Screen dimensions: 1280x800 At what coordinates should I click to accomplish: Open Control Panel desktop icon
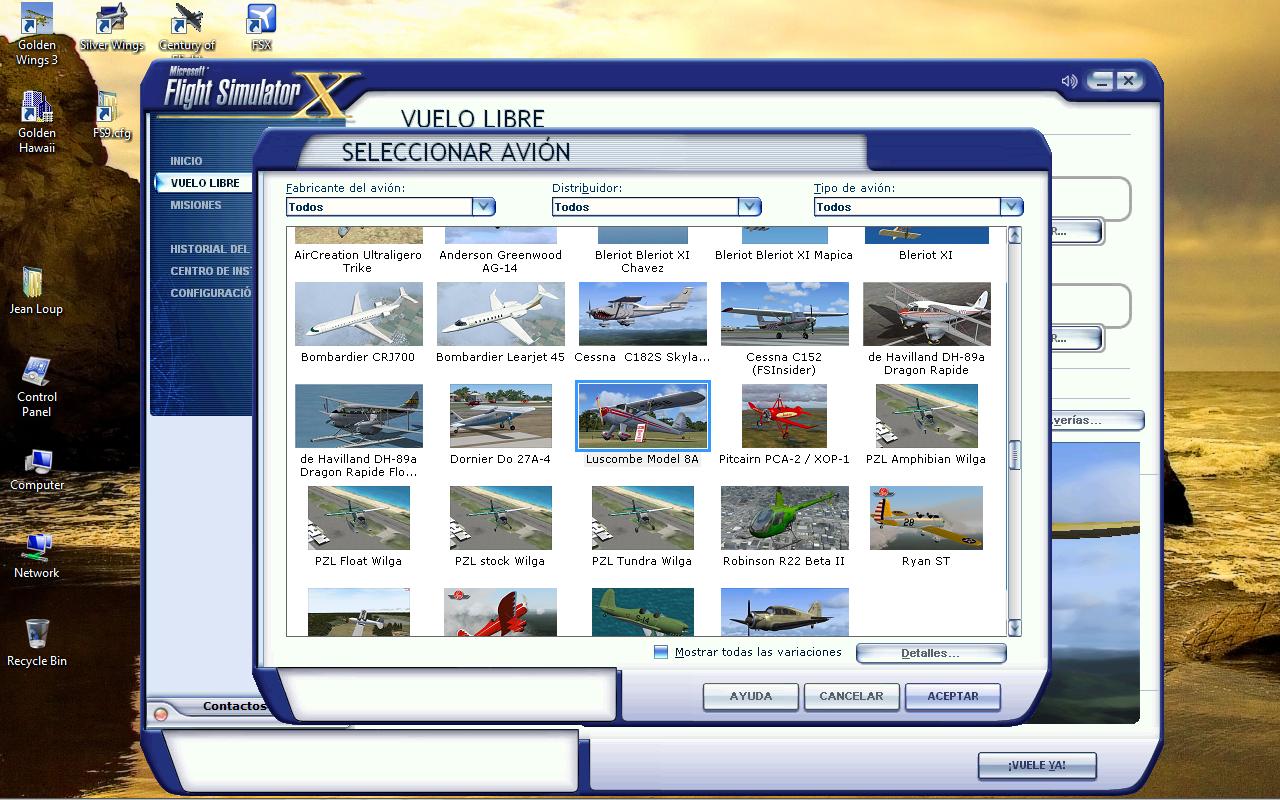click(x=37, y=387)
